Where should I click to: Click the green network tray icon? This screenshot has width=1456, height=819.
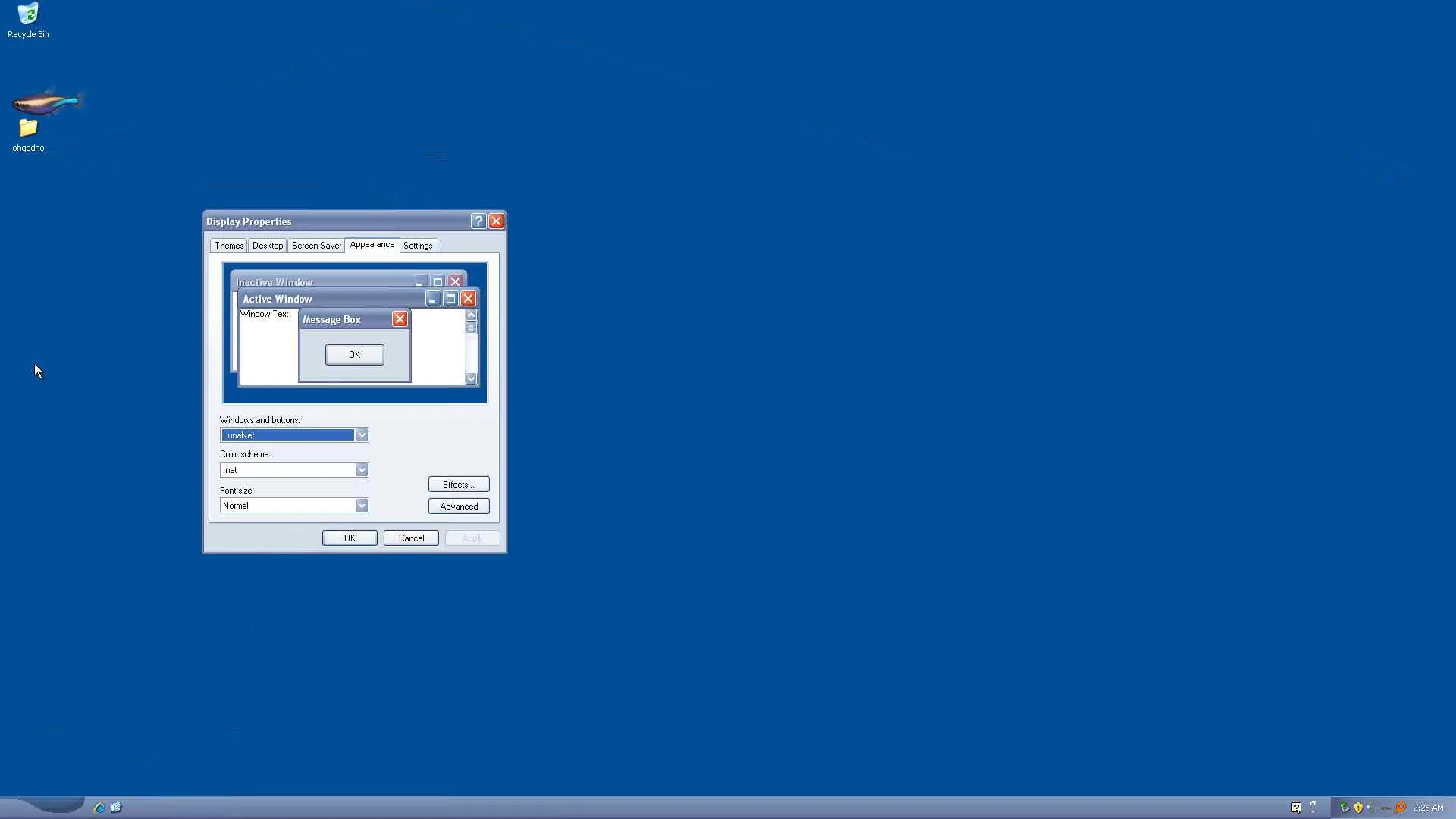(x=1344, y=808)
